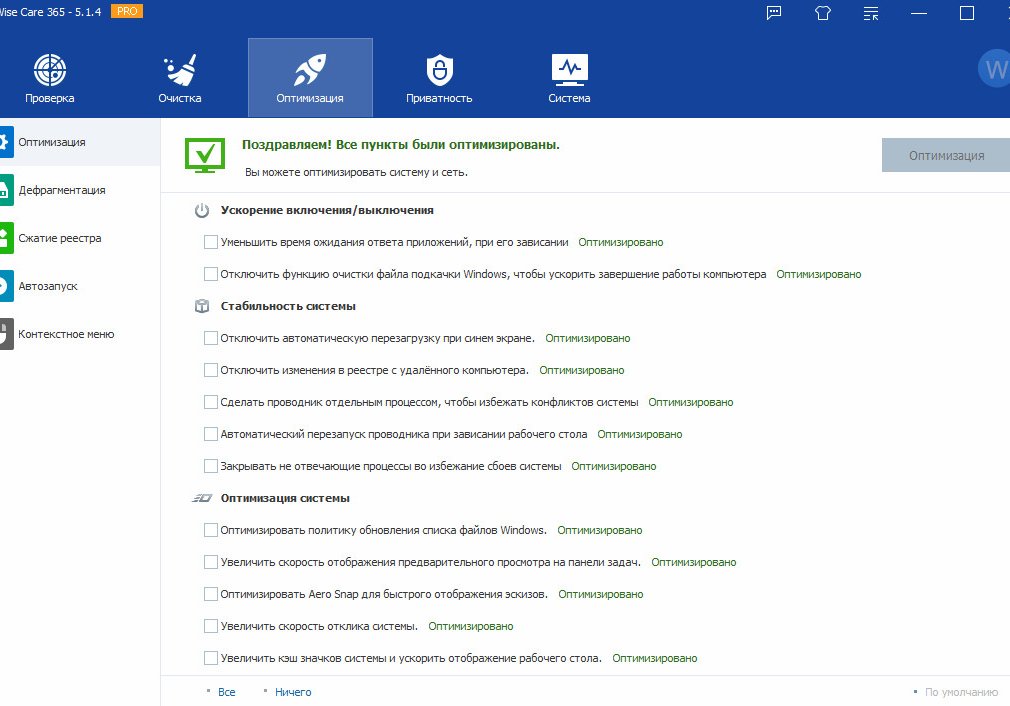Click the Ничего select-none link
Image resolution: width=1010 pixels, height=706 pixels.
point(293,692)
